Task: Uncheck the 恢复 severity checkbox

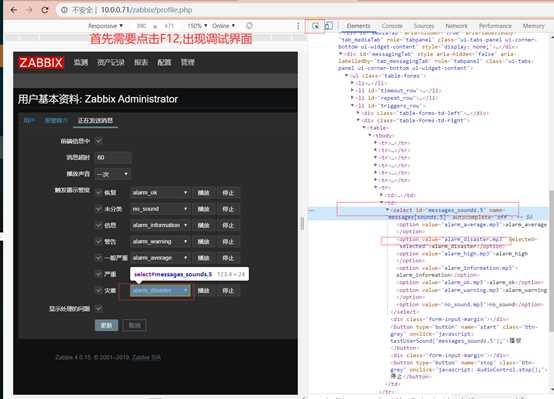Action: coord(99,193)
